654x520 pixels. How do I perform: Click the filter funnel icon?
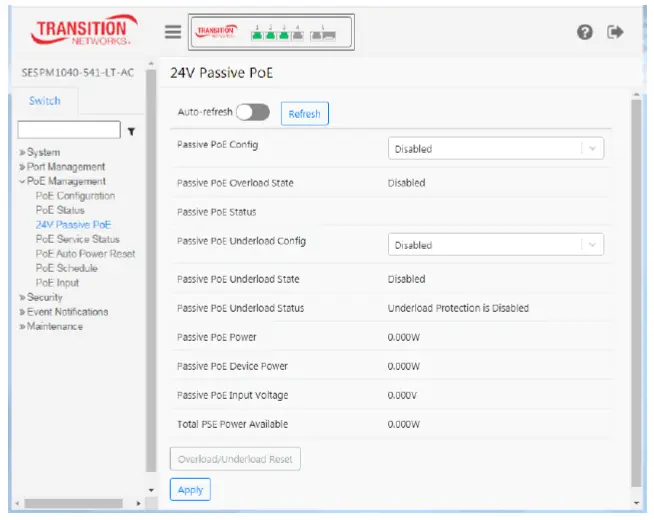click(x=131, y=132)
